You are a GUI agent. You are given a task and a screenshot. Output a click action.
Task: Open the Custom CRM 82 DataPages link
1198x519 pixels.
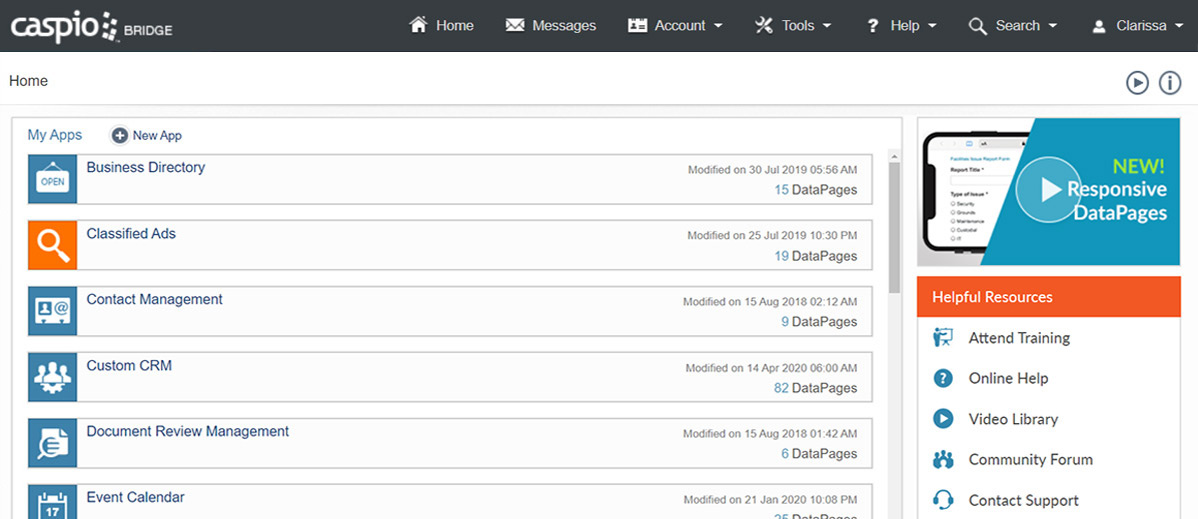pyautogui.click(x=815, y=388)
